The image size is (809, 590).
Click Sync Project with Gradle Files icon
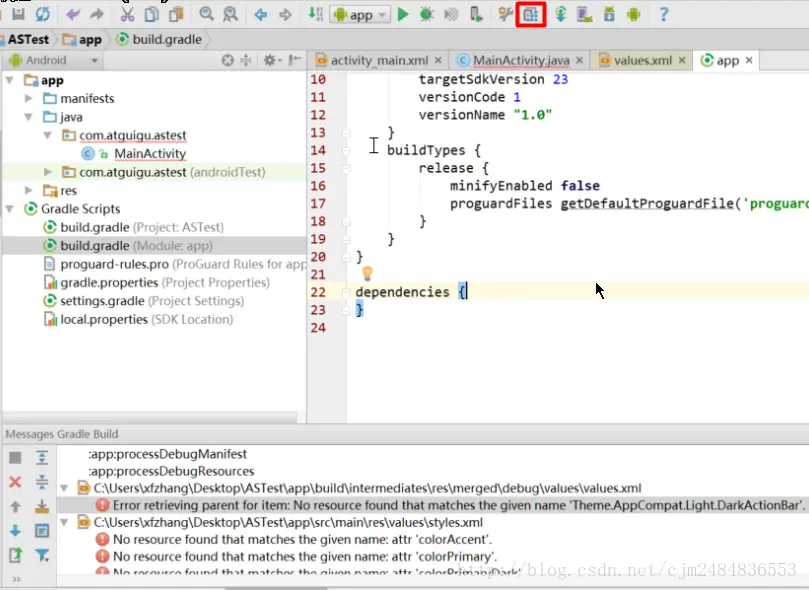click(560, 14)
